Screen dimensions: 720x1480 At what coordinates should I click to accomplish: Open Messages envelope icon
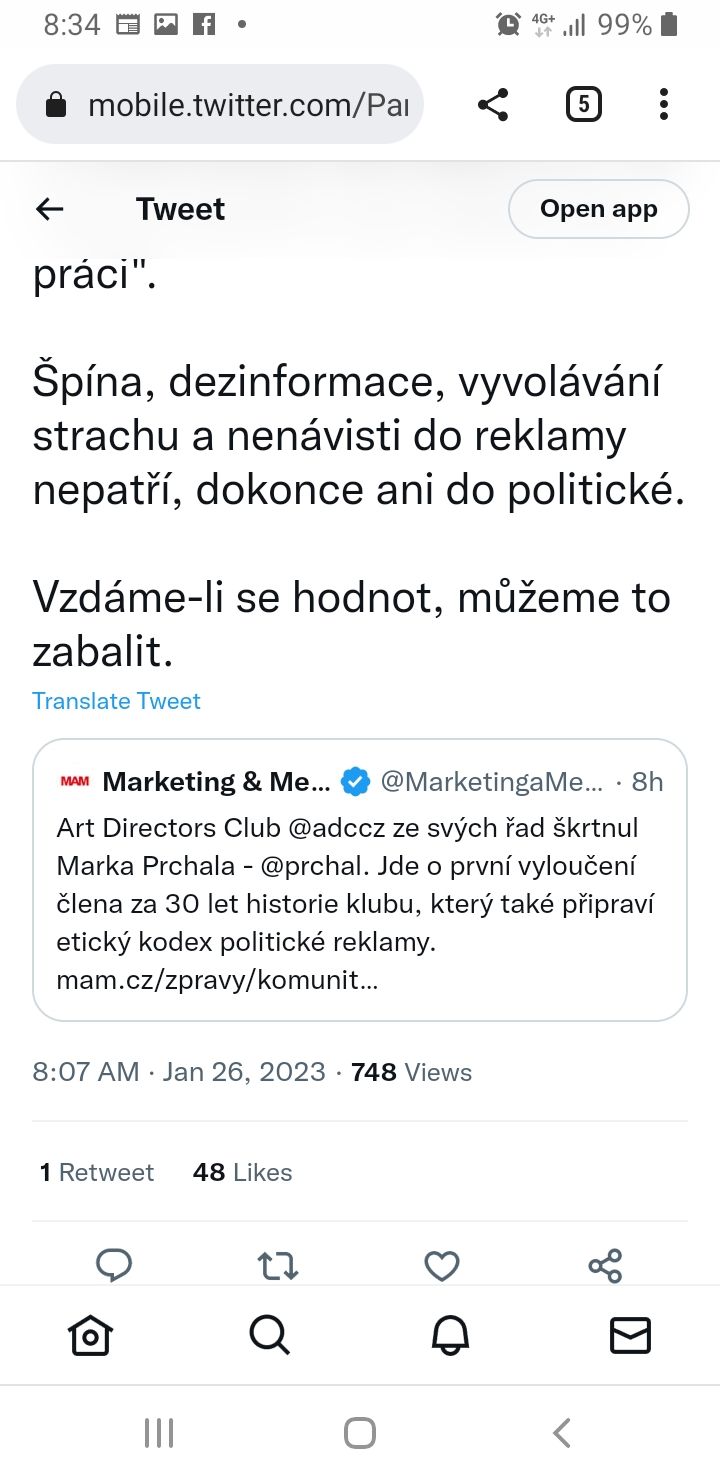630,1335
